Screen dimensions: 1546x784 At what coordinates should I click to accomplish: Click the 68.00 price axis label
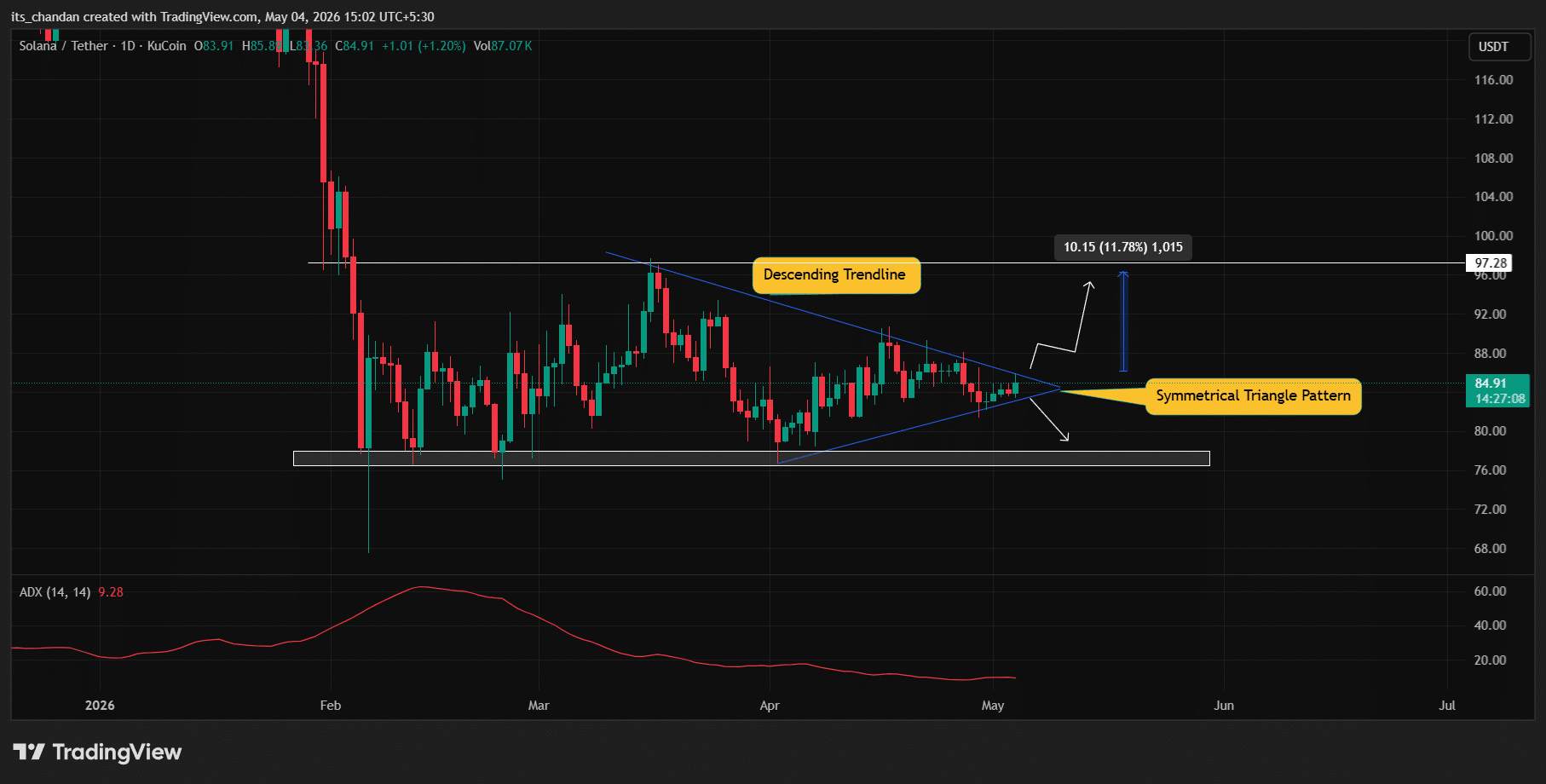pos(1491,549)
